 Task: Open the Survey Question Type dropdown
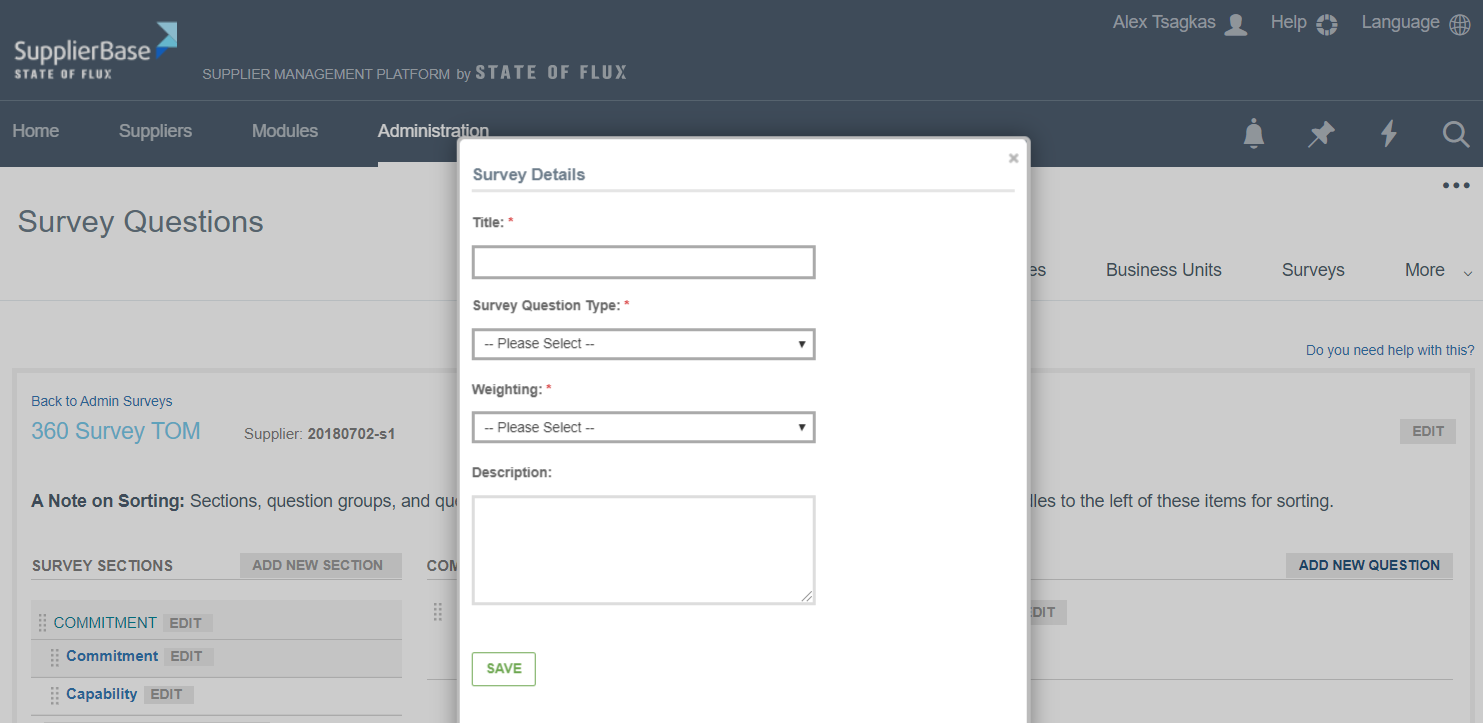[644, 344]
